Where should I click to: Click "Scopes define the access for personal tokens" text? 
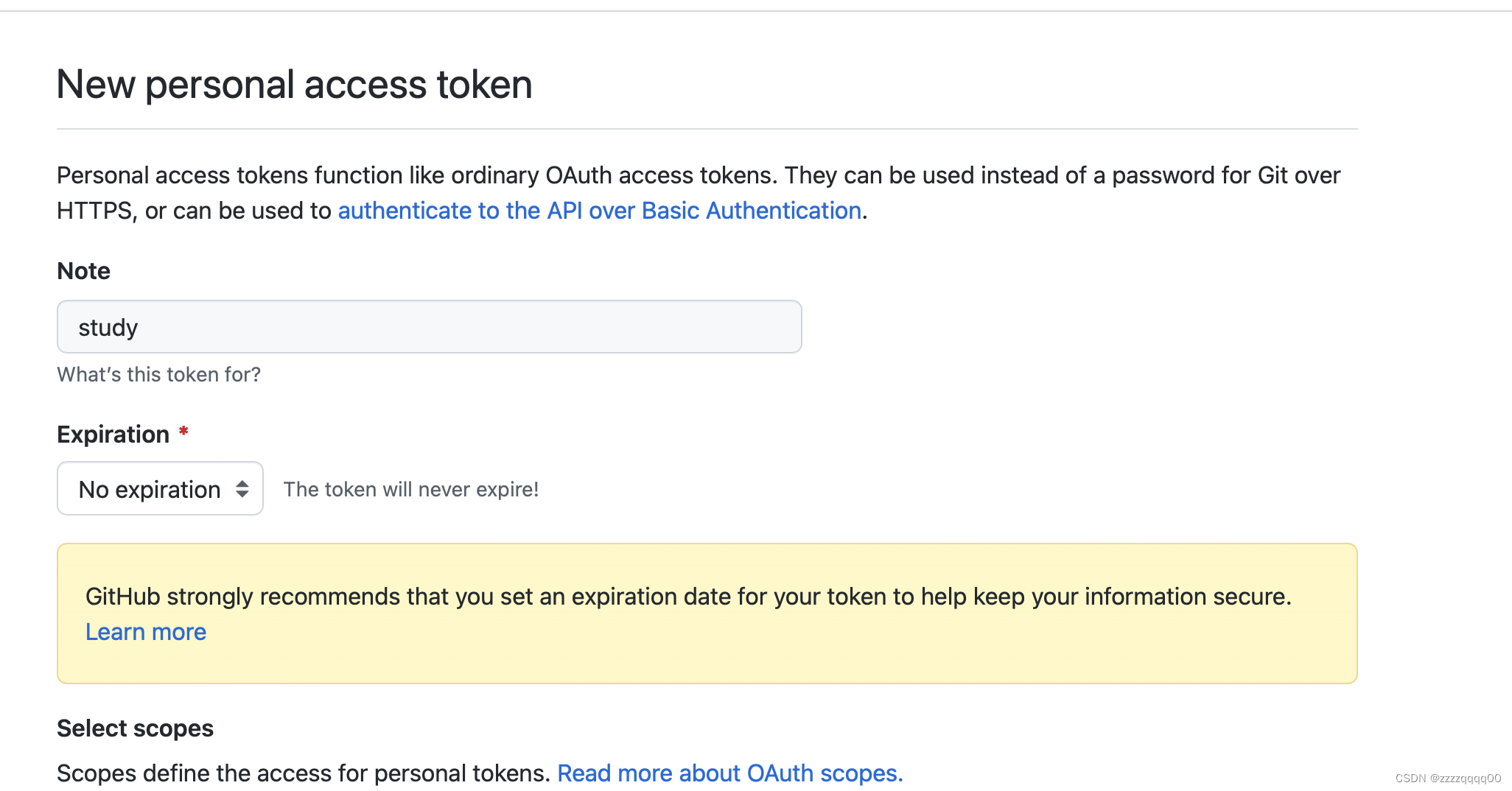pyautogui.click(x=304, y=773)
